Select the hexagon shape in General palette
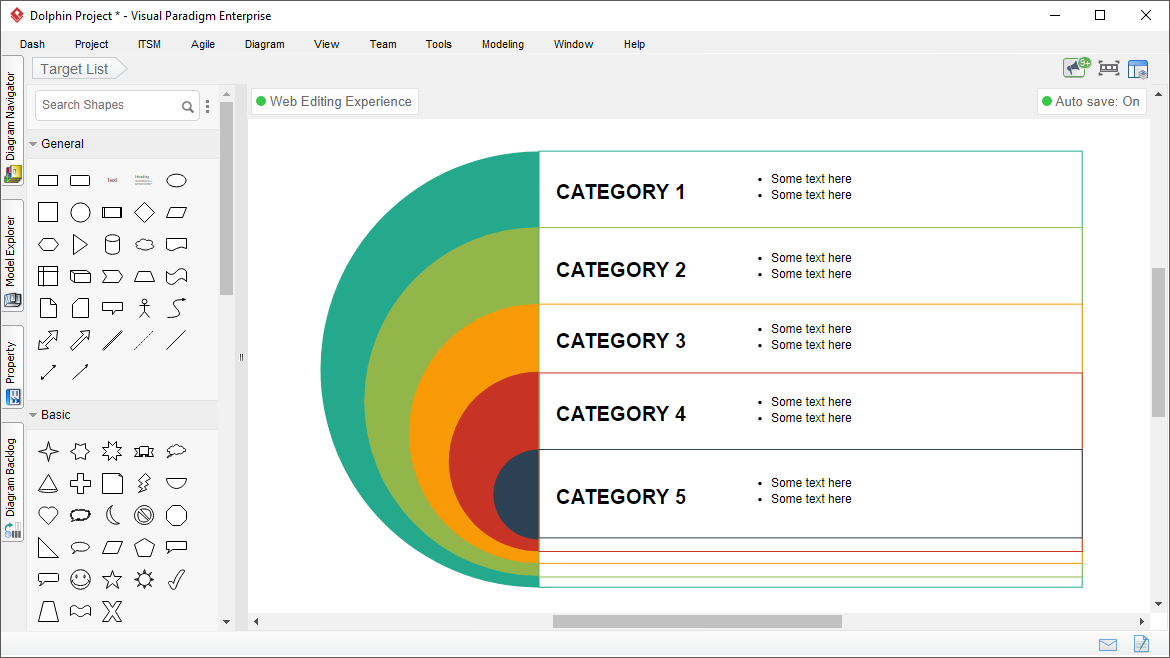The height and width of the screenshot is (658, 1170). [48, 245]
